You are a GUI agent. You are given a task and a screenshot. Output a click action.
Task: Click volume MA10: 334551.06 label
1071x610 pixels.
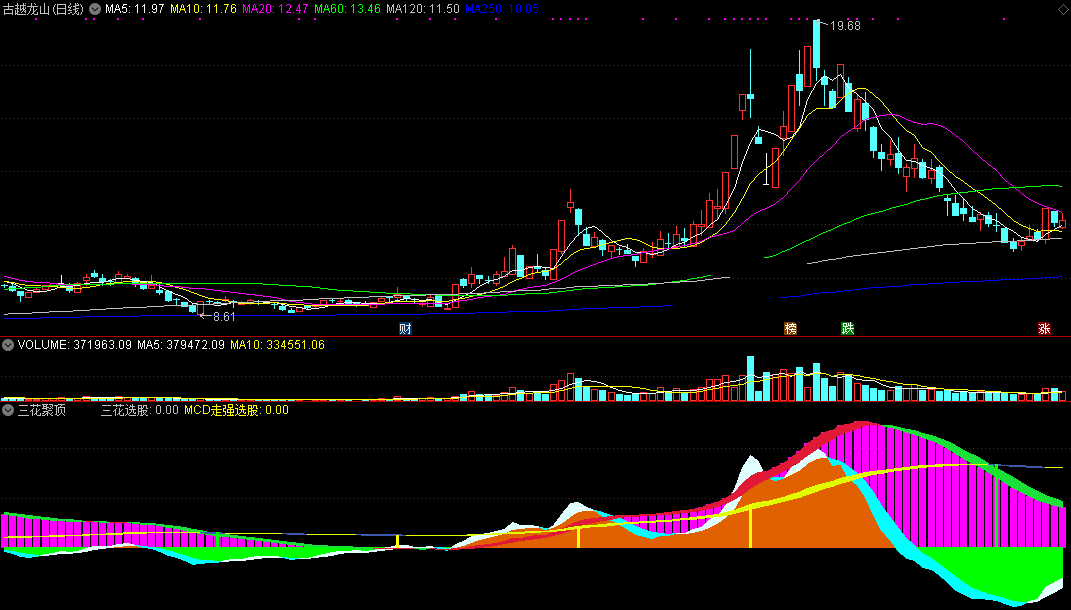(277, 345)
